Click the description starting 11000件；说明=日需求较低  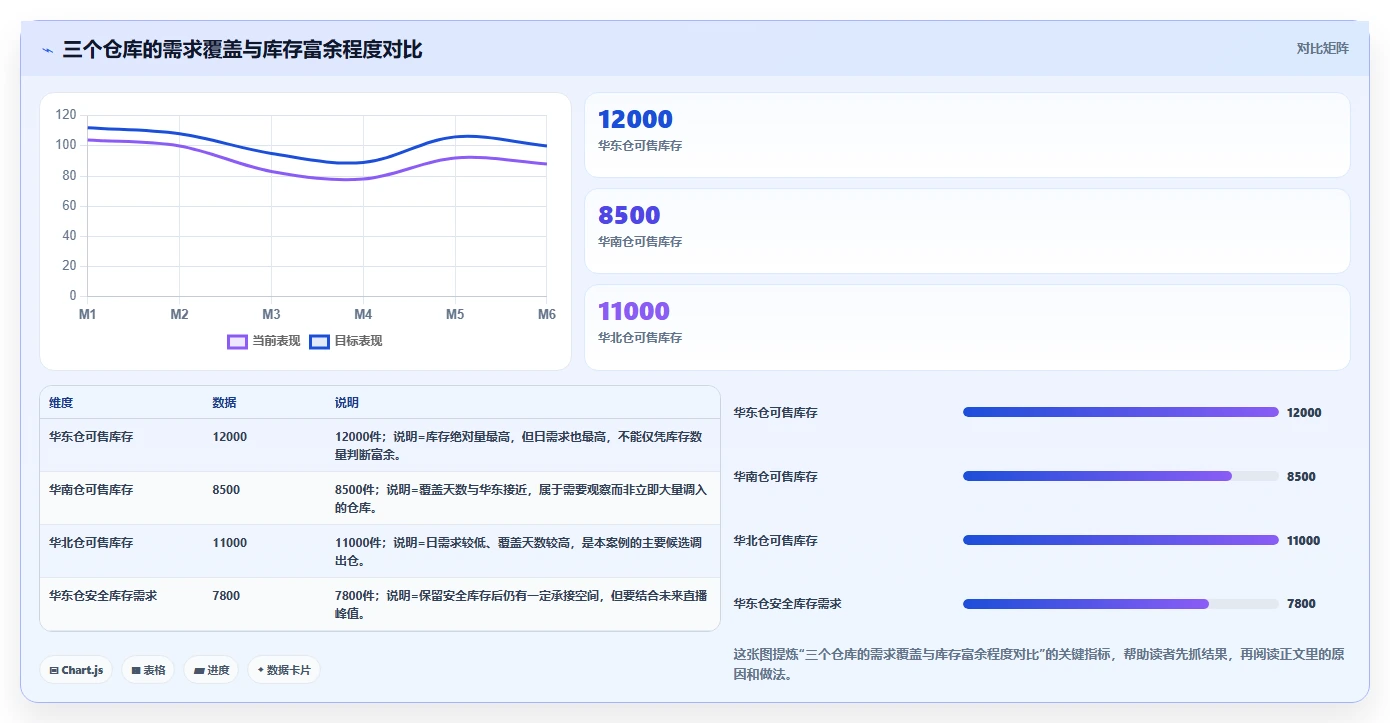tap(519, 552)
